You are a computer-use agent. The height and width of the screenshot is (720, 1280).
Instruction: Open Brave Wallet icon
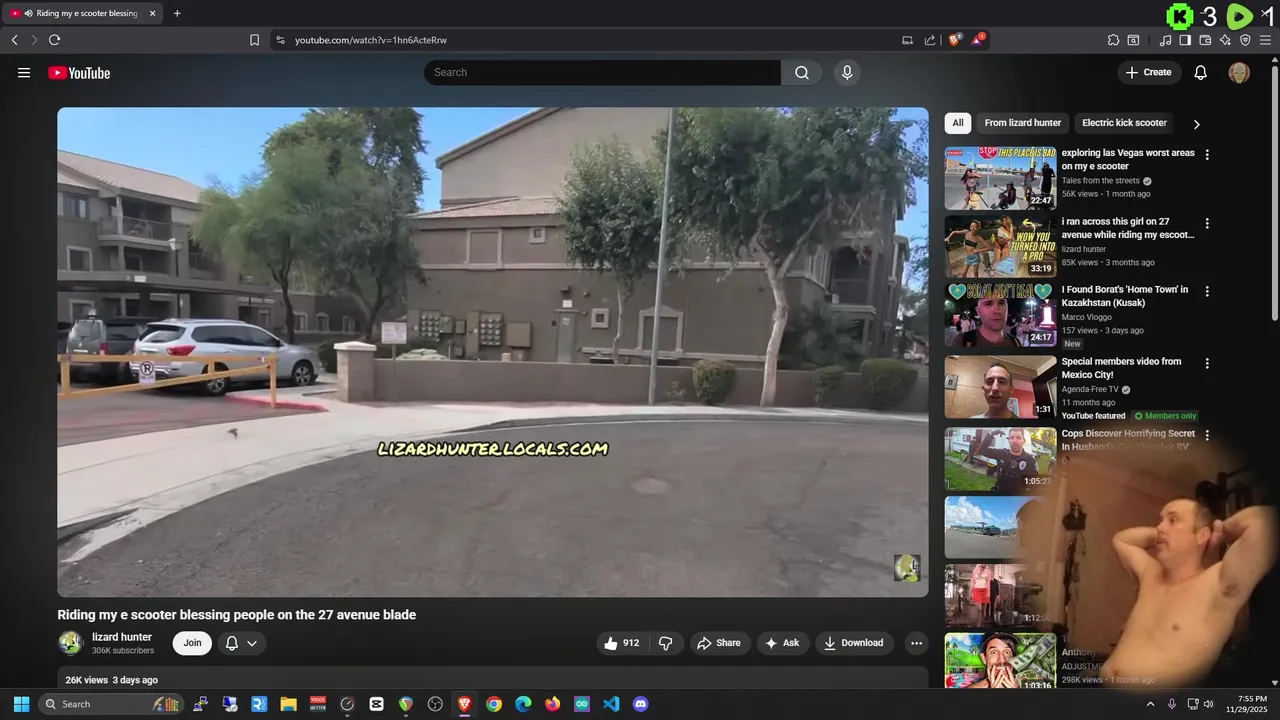[x=1205, y=40]
